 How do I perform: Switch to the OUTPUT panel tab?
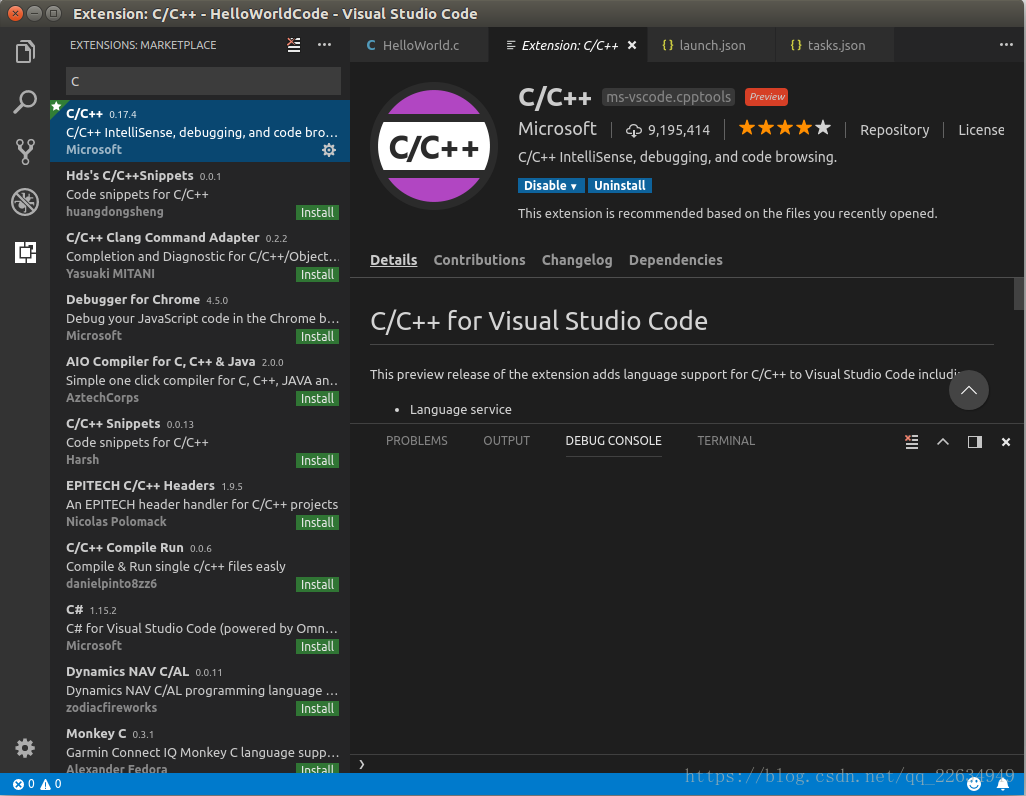(506, 441)
